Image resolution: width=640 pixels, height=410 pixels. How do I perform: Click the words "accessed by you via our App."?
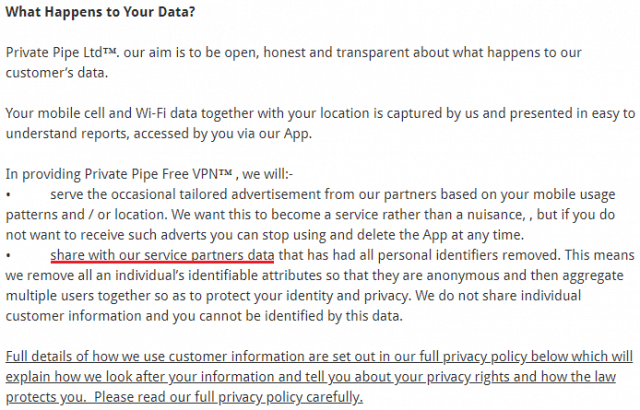(222, 134)
